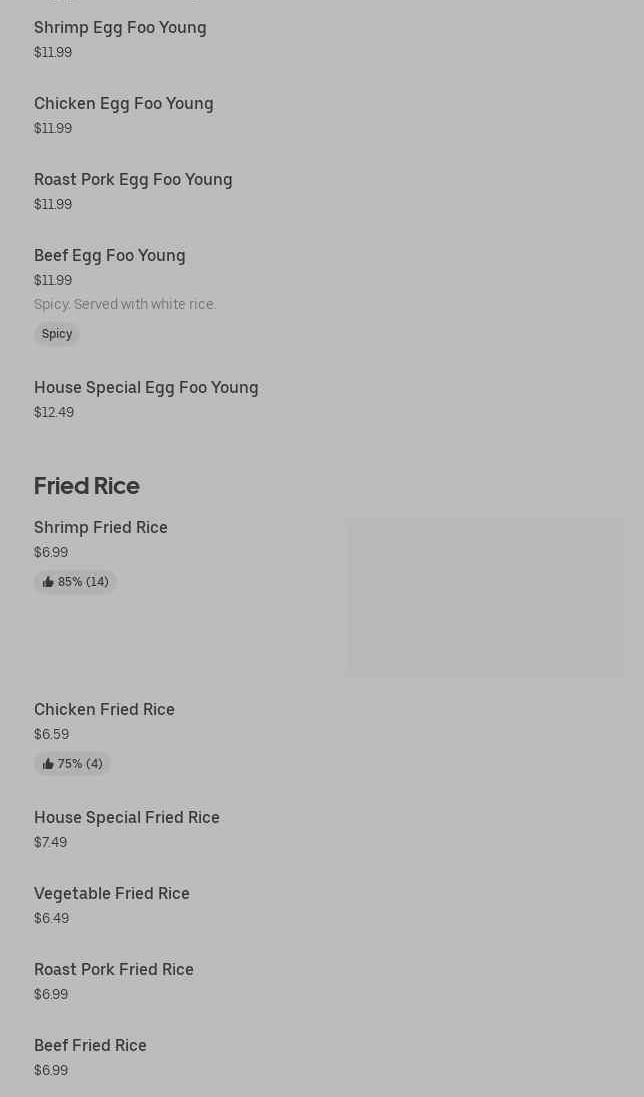Select Chicken Egg Foo Young
The height and width of the screenshot is (1097, 644).
123,104
